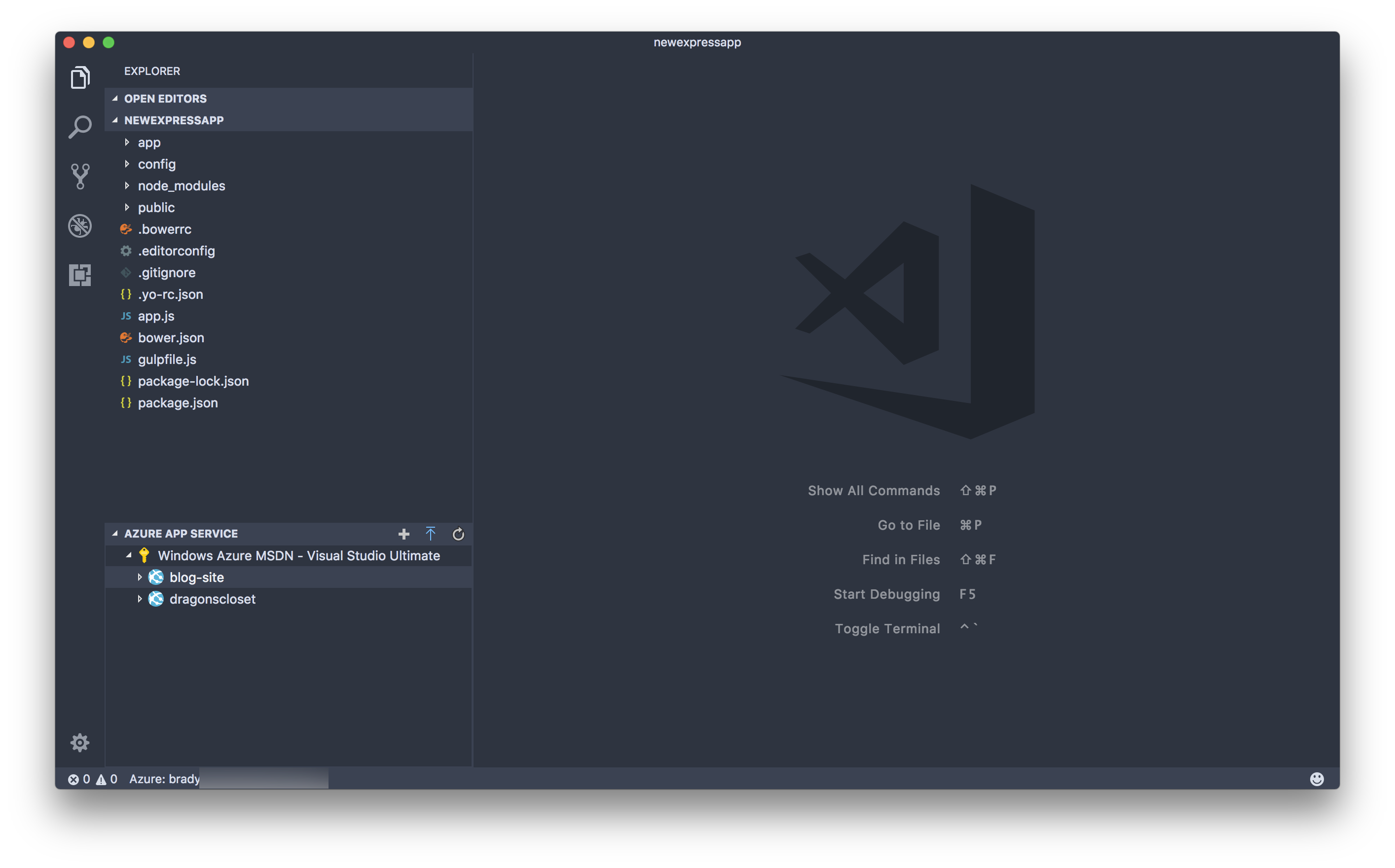1395x868 pixels.
Task: Open the Search view in activity bar
Action: (x=80, y=127)
